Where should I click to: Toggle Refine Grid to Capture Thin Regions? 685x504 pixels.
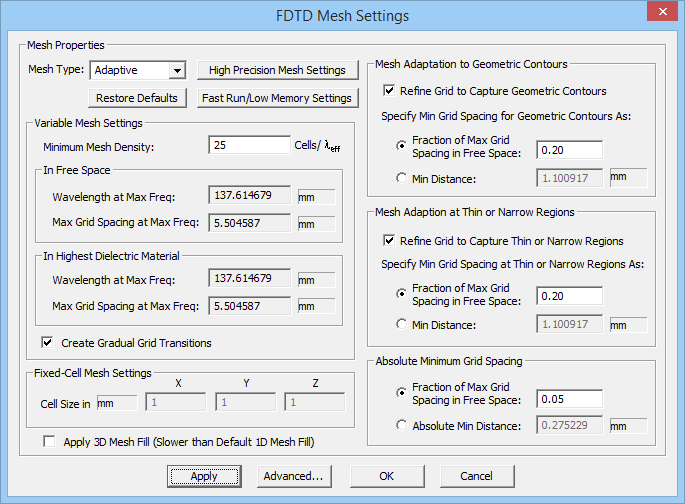click(390, 241)
